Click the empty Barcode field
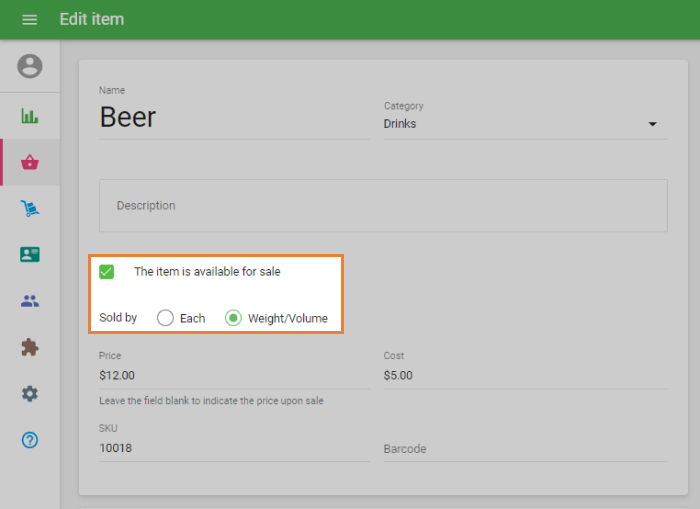Screen dimensions: 700x509 (524, 450)
